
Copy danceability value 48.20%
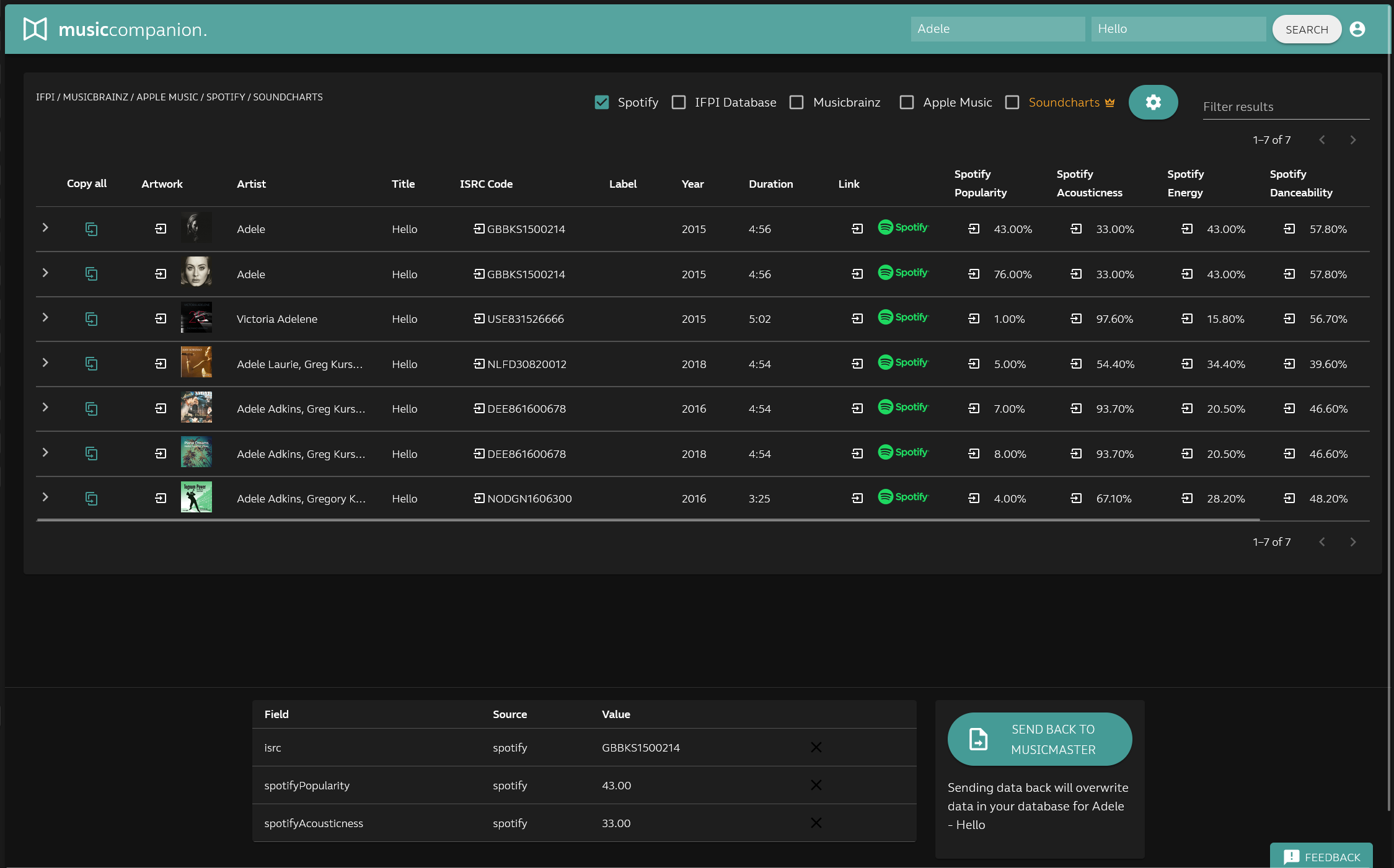1289,498
